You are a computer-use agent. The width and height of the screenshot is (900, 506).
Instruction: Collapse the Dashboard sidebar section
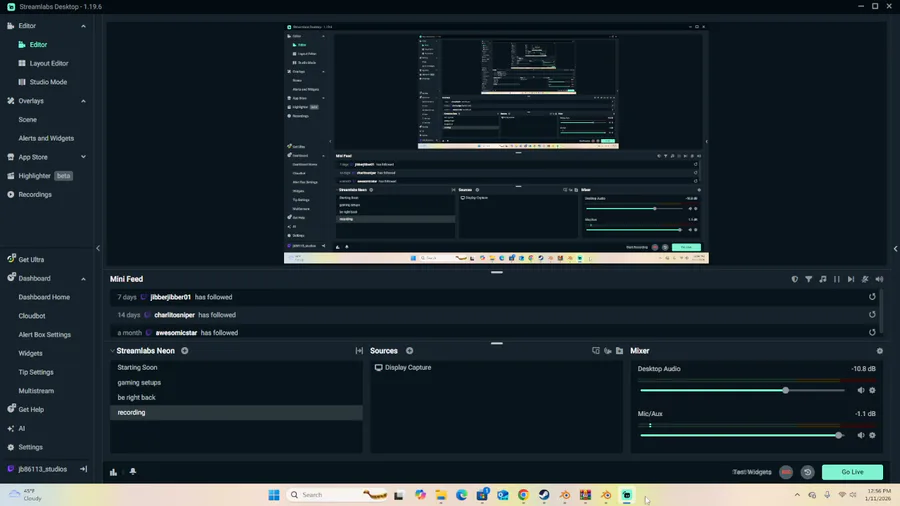coord(83,279)
